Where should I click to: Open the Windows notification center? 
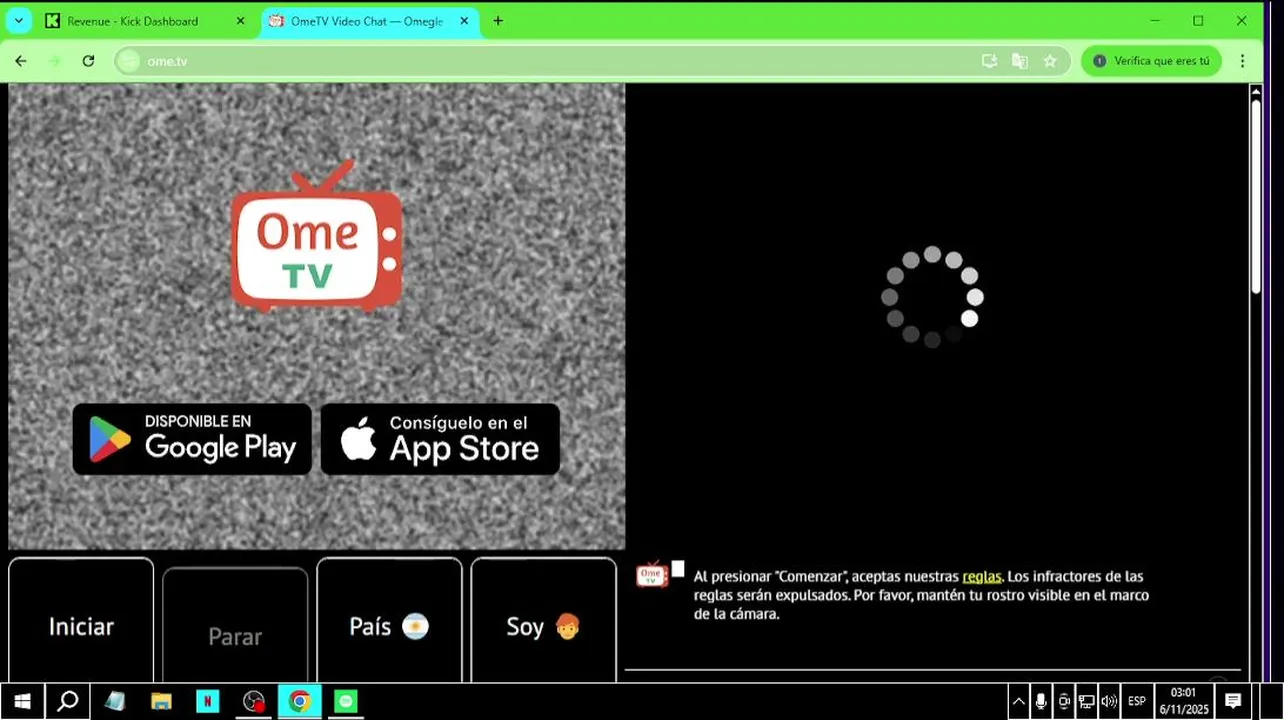click(1233, 701)
